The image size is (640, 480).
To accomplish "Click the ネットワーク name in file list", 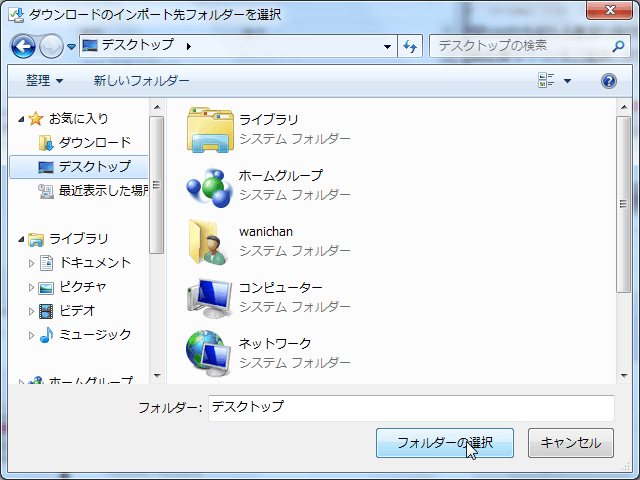I will point(275,343).
